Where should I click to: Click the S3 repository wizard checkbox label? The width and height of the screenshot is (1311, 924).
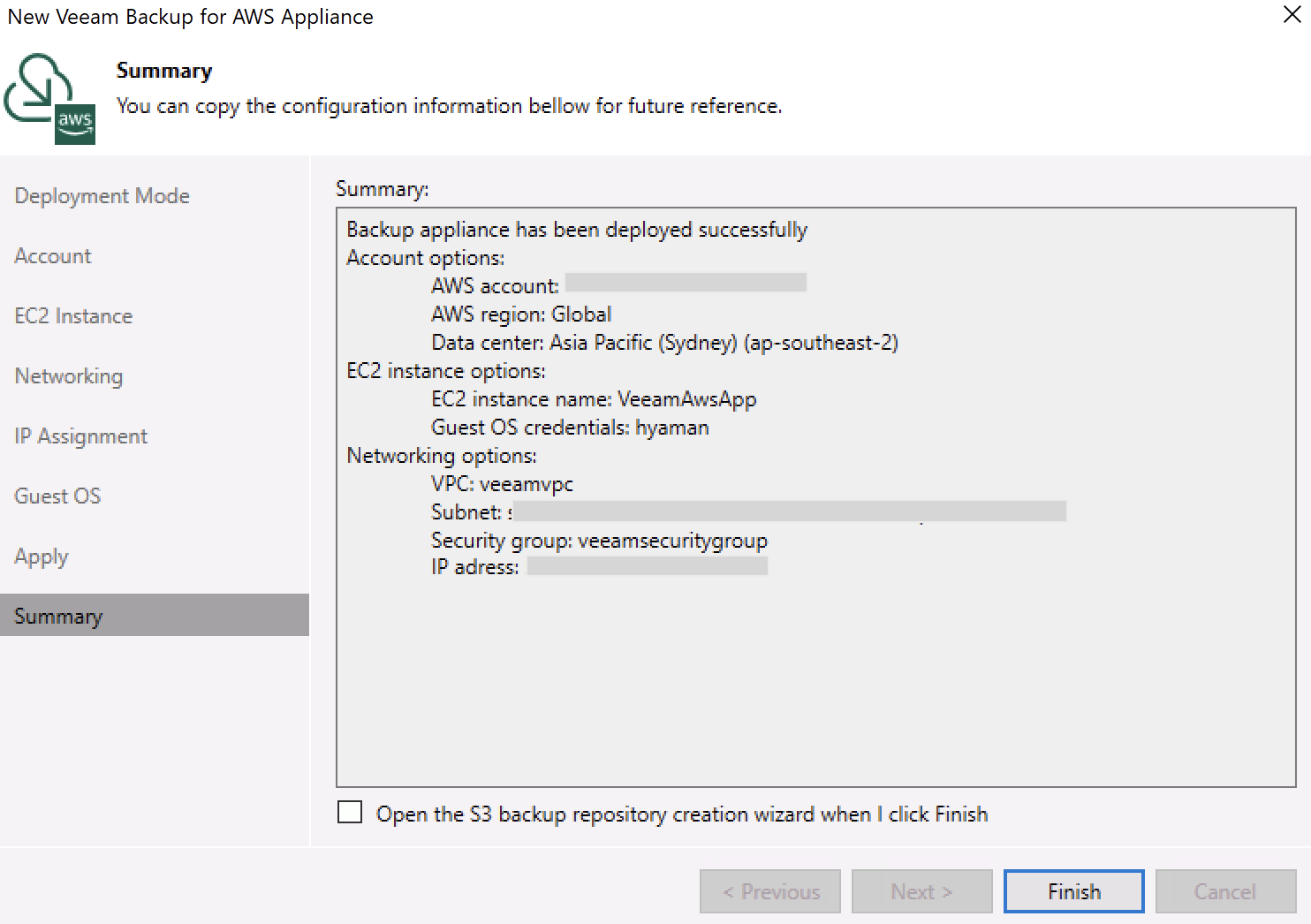(681, 814)
